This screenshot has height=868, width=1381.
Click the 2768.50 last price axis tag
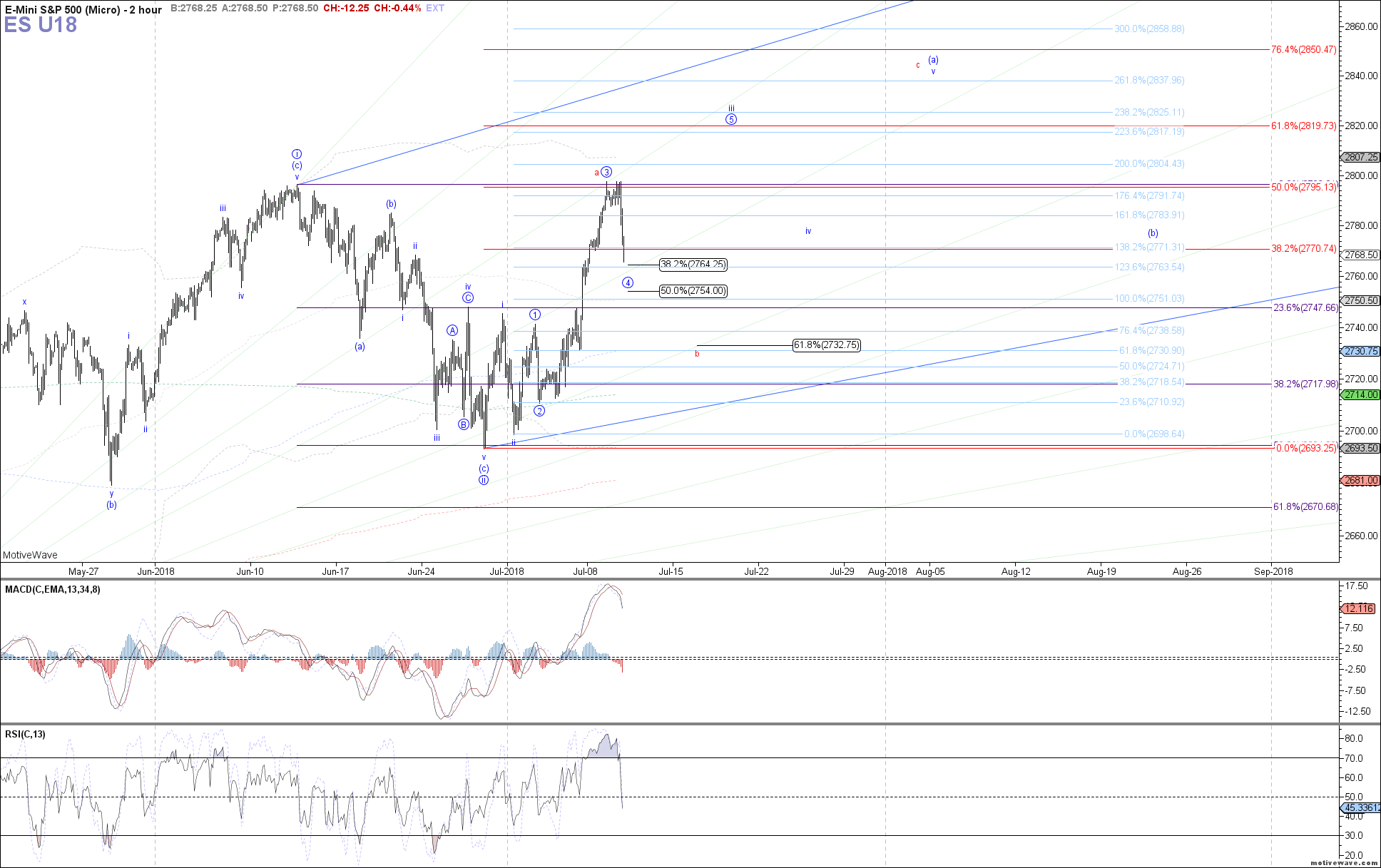click(1361, 255)
